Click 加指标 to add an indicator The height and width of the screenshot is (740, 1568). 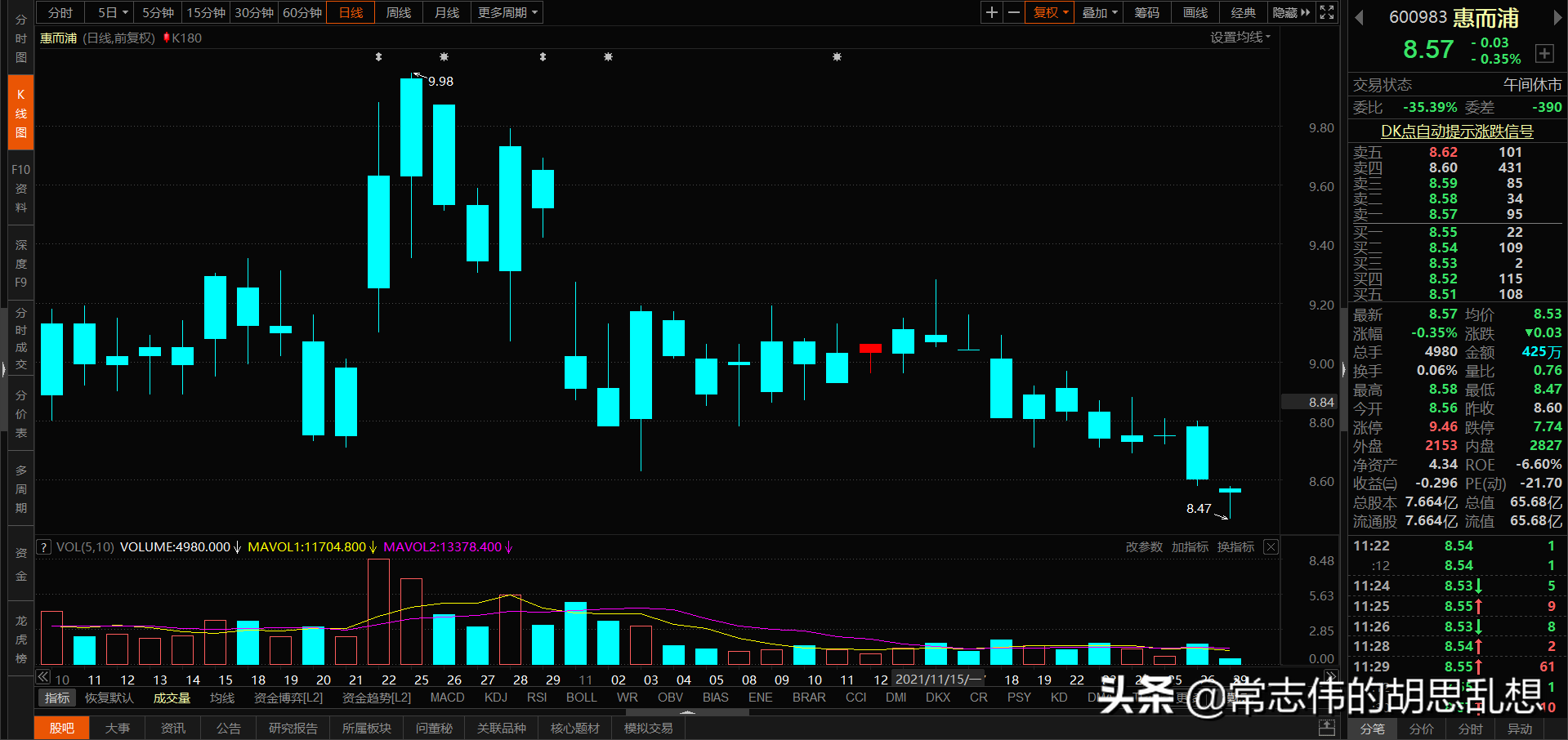pyautogui.click(x=1190, y=546)
